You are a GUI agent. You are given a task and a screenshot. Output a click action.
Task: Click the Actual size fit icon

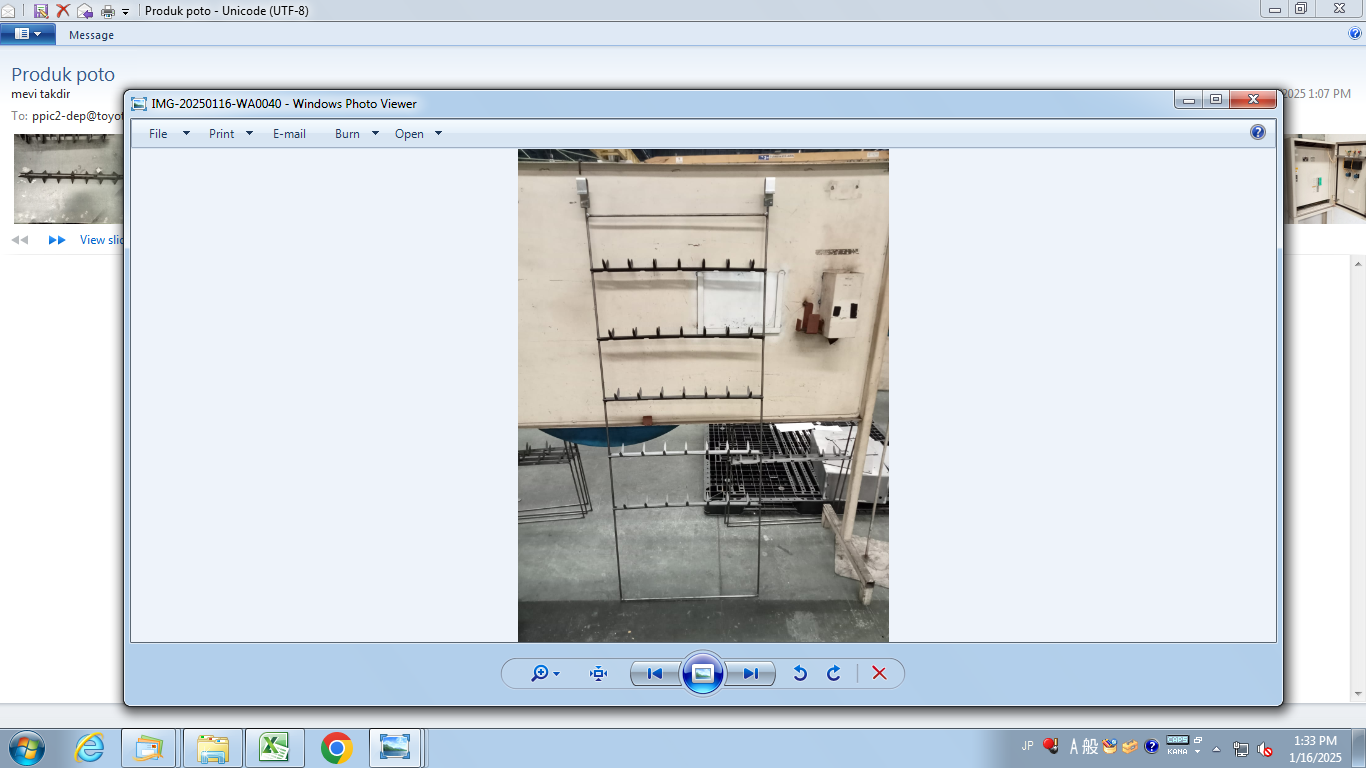pyautogui.click(x=599, y=674)
